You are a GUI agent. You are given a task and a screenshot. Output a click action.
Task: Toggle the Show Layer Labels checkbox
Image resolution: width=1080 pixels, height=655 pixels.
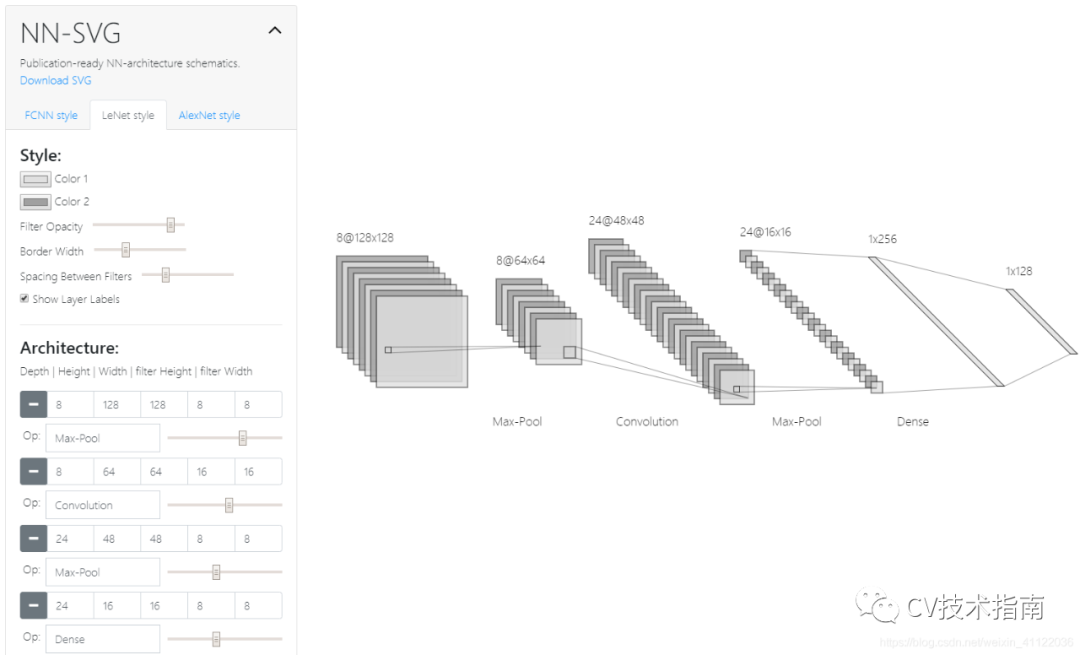click(x=25, y=299)
